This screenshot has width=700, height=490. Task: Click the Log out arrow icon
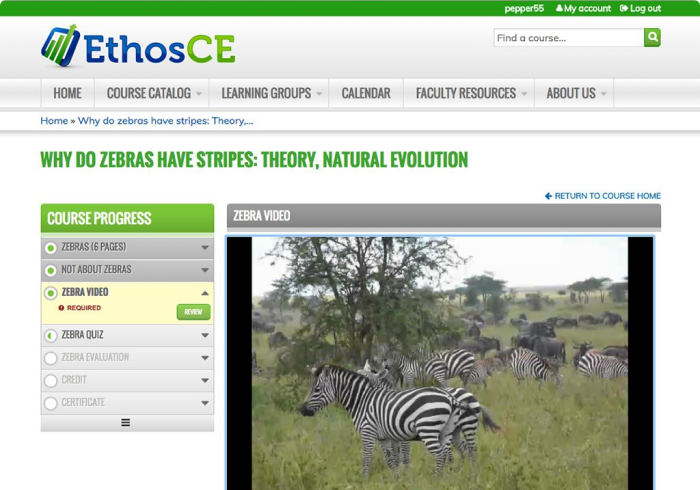[x=624, y=8]
